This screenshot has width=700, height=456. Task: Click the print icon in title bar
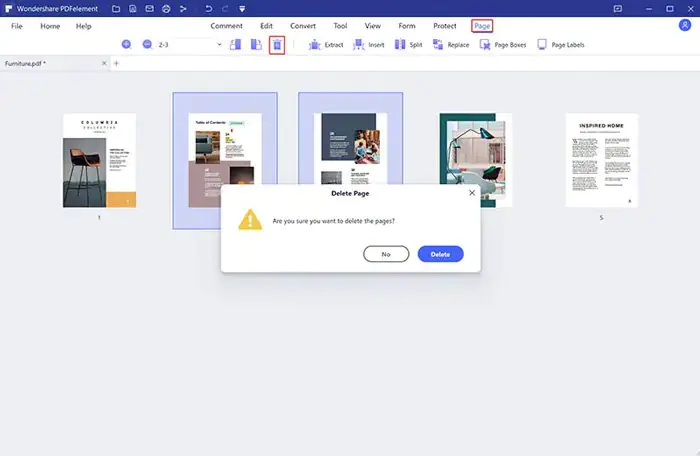pyautogui.click(x=168, y=9)
